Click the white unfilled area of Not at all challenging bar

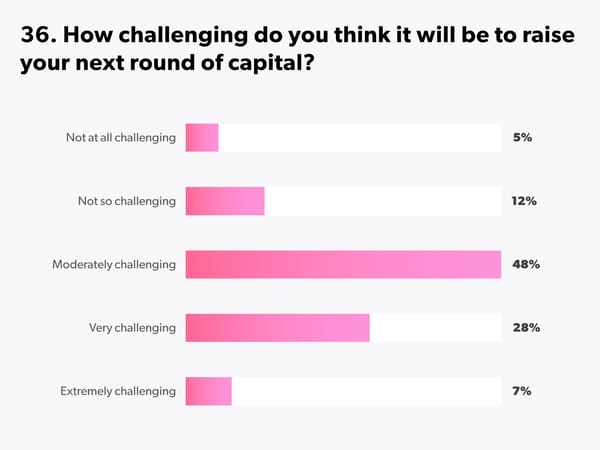(x=359, y=138)
